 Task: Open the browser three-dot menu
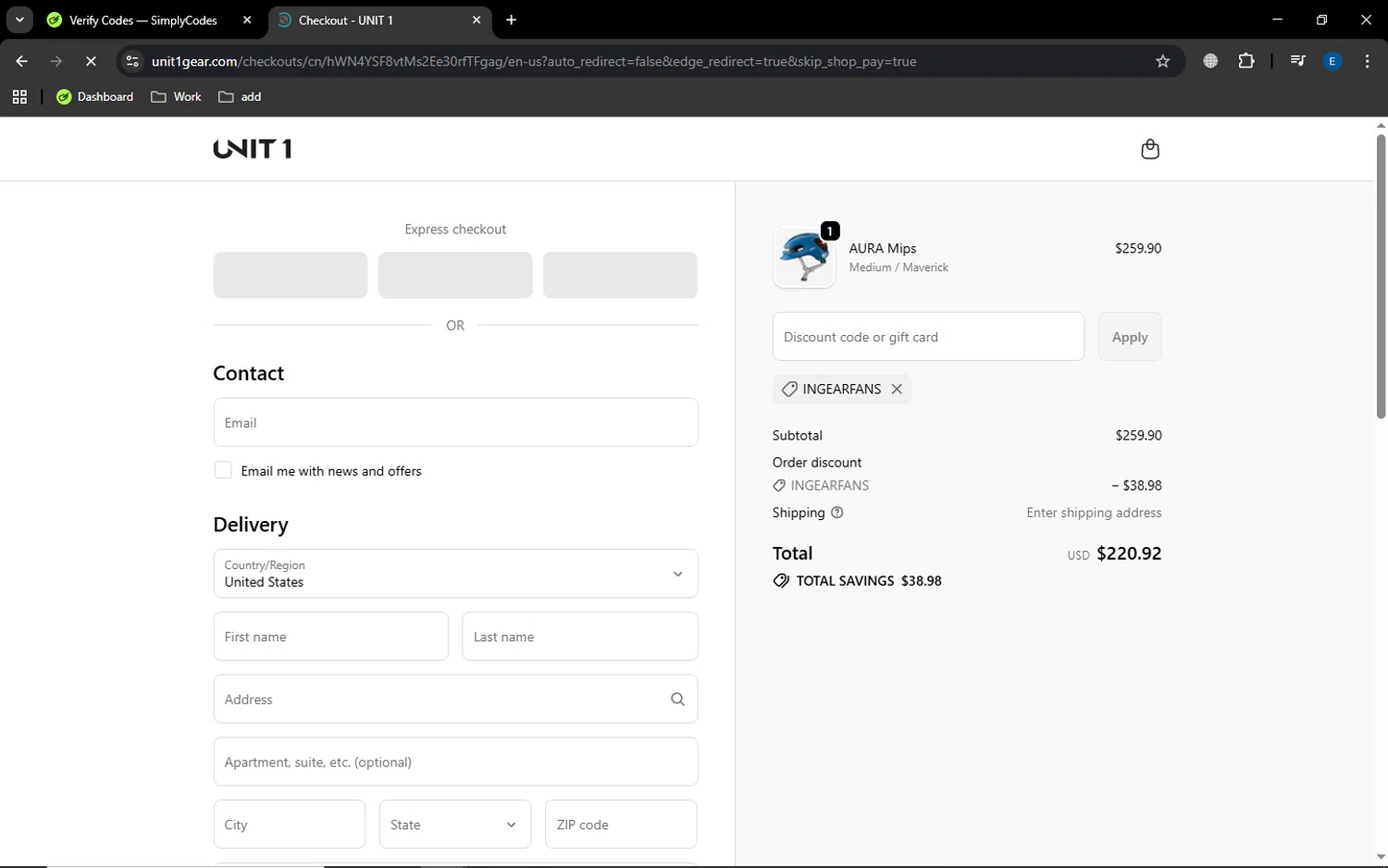(x=1367, y=61)
